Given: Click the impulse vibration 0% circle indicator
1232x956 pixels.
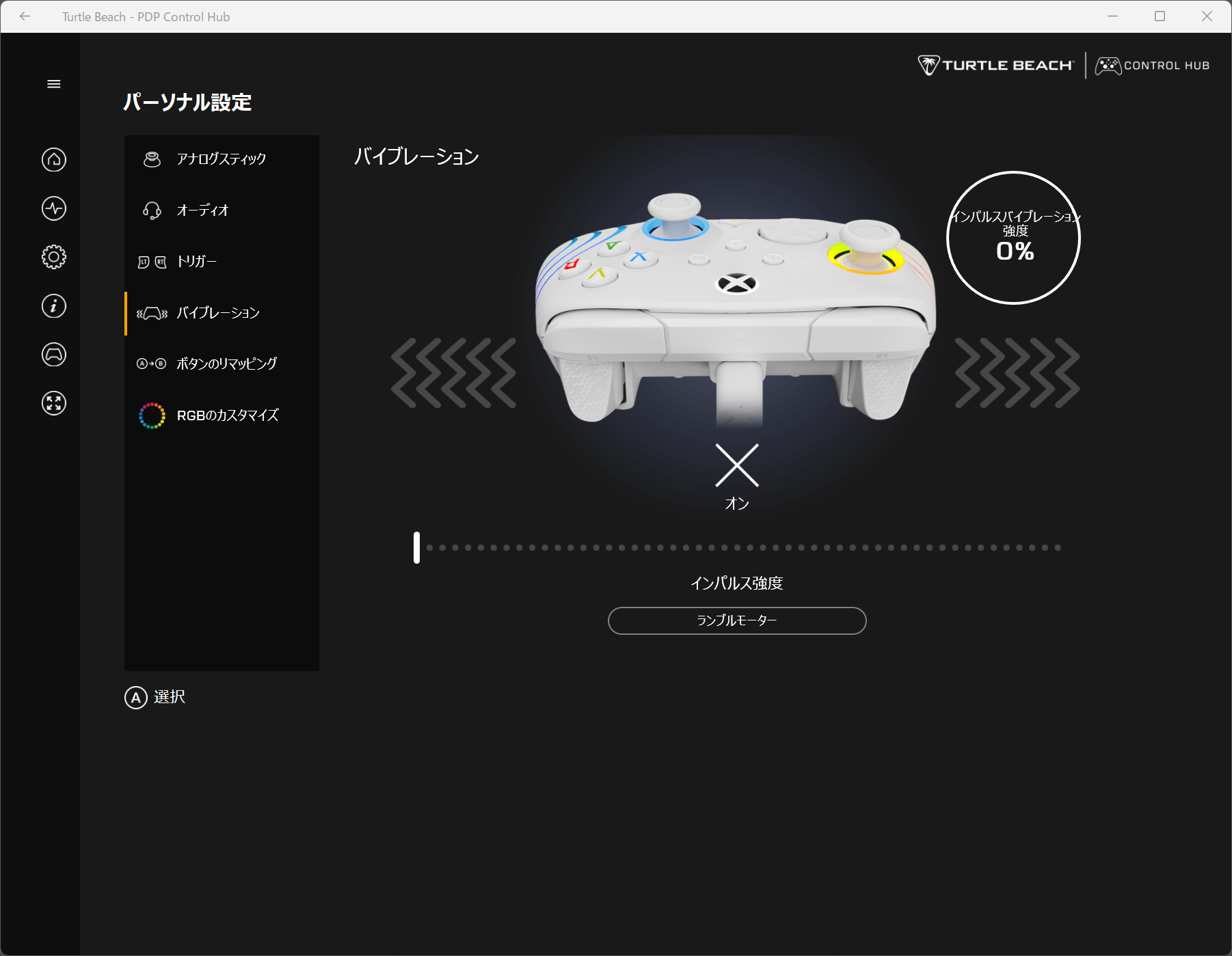Looking at the screenshot, I should [x=1013, y=238].
